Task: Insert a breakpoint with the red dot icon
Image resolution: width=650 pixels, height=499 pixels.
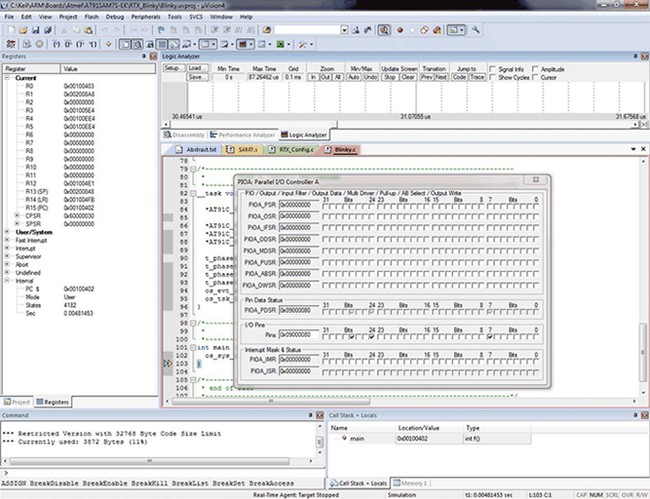Action: pyautogui.click(x=400, y=30)
